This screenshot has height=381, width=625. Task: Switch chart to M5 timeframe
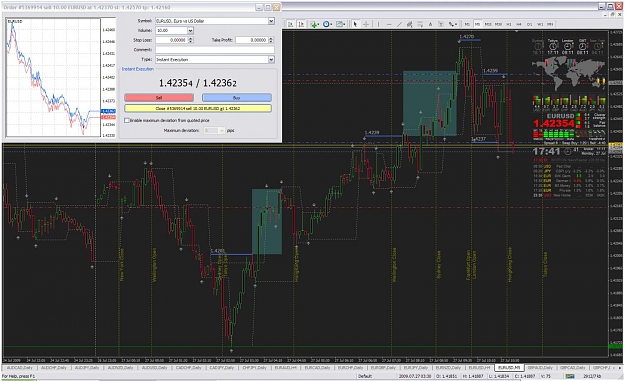click(477, 24)
